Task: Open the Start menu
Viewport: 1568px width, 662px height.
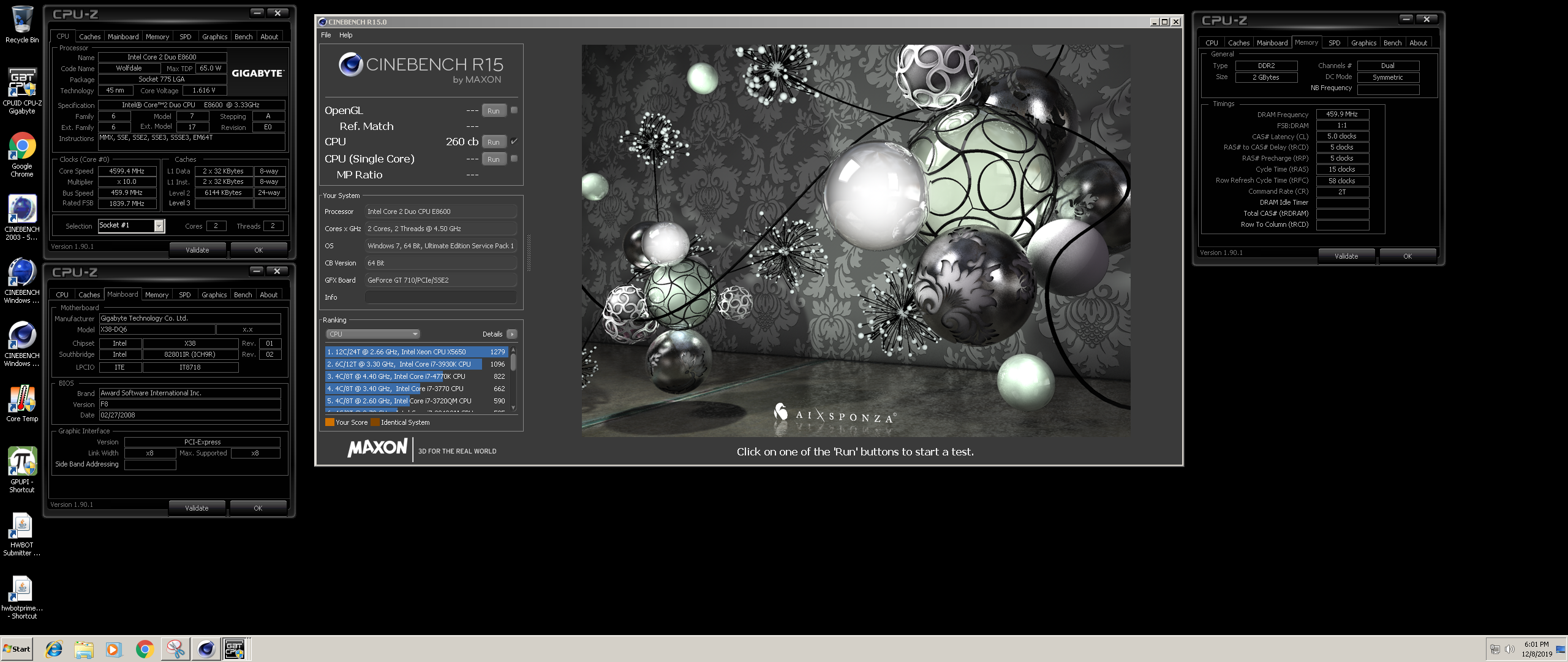Action: [x=17, y=649]
